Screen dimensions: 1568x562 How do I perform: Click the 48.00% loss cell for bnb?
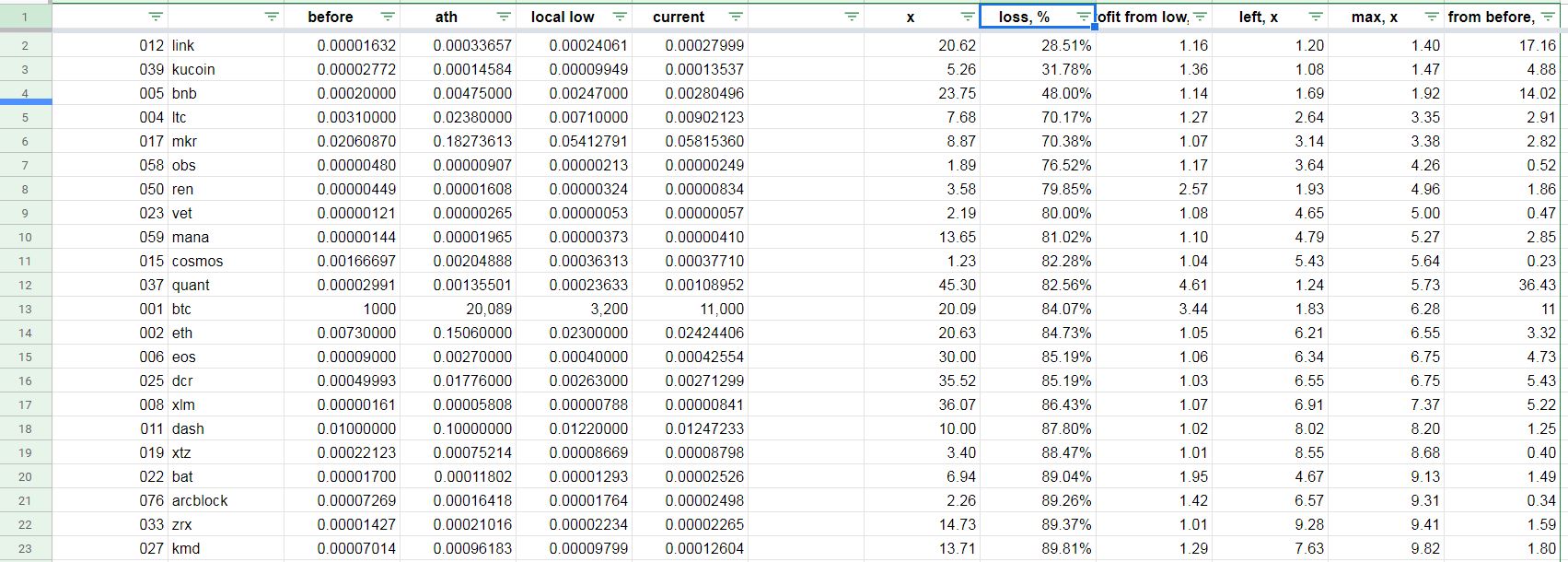click(1038, 93)
